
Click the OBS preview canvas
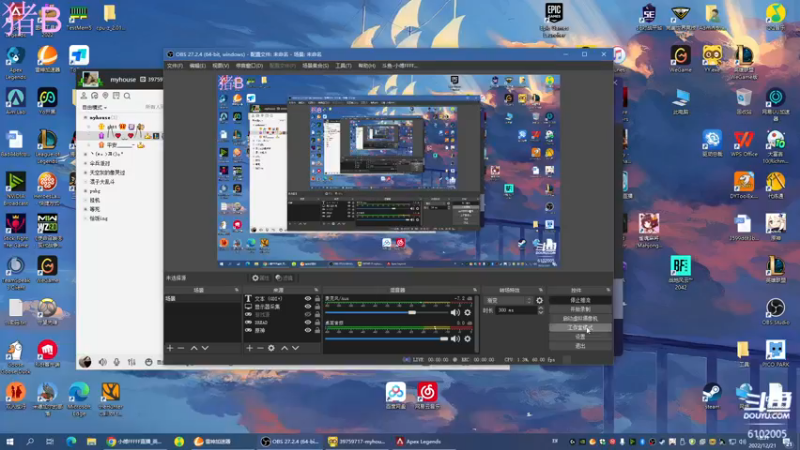[389, 171]
